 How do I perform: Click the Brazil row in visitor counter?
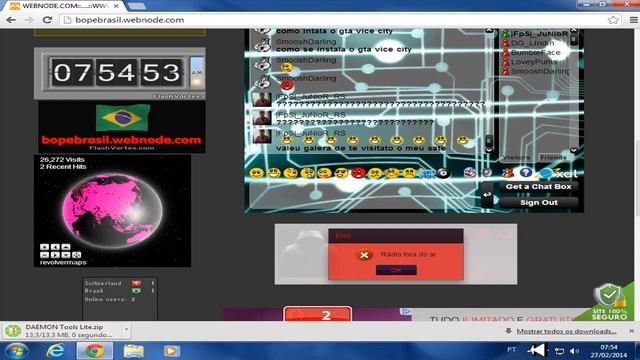pyautogui.click(x=119, y=291)
